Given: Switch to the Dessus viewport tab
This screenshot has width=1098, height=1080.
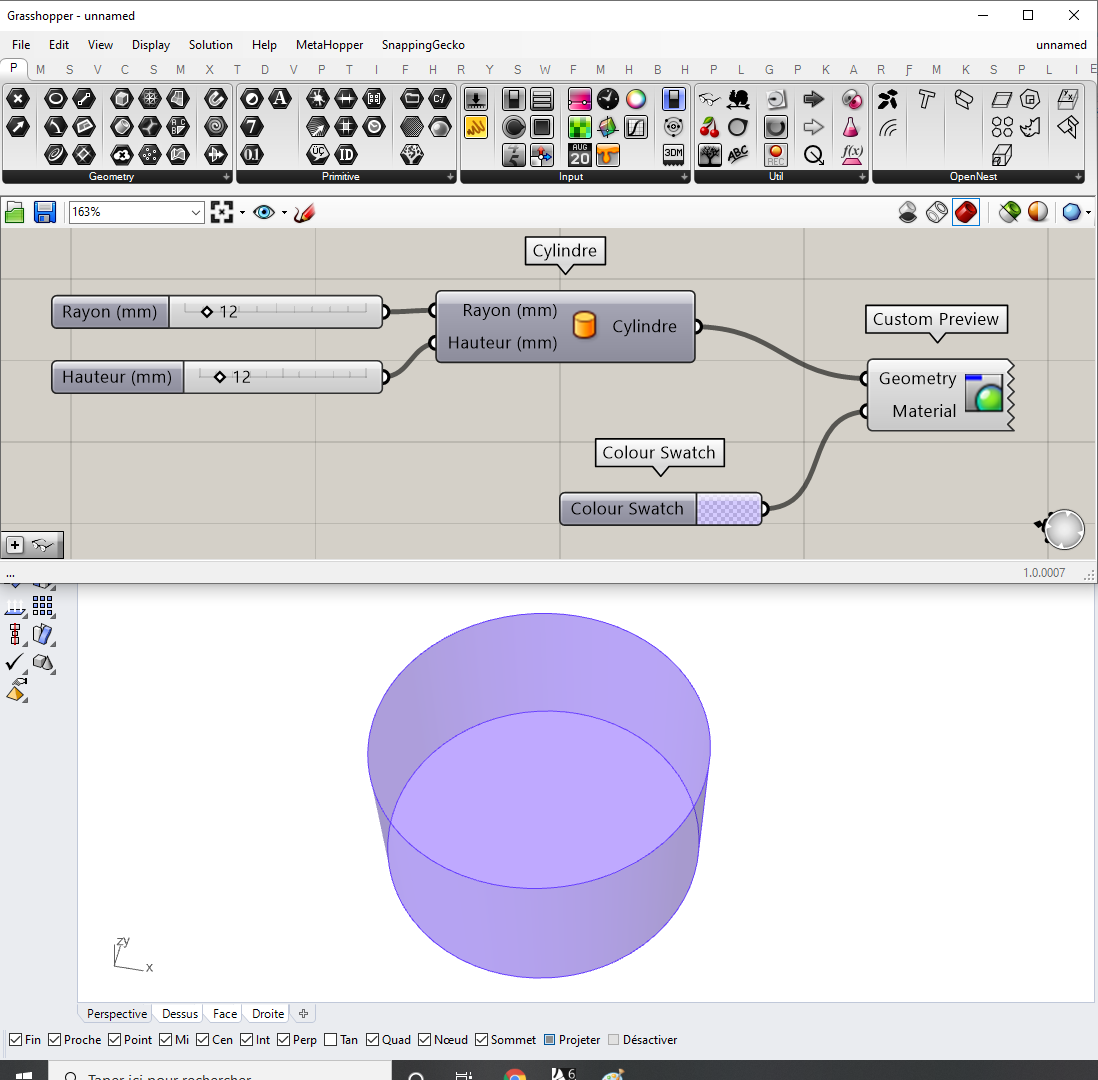Looking at the screenshot, I should click(x=178, y=1013).
